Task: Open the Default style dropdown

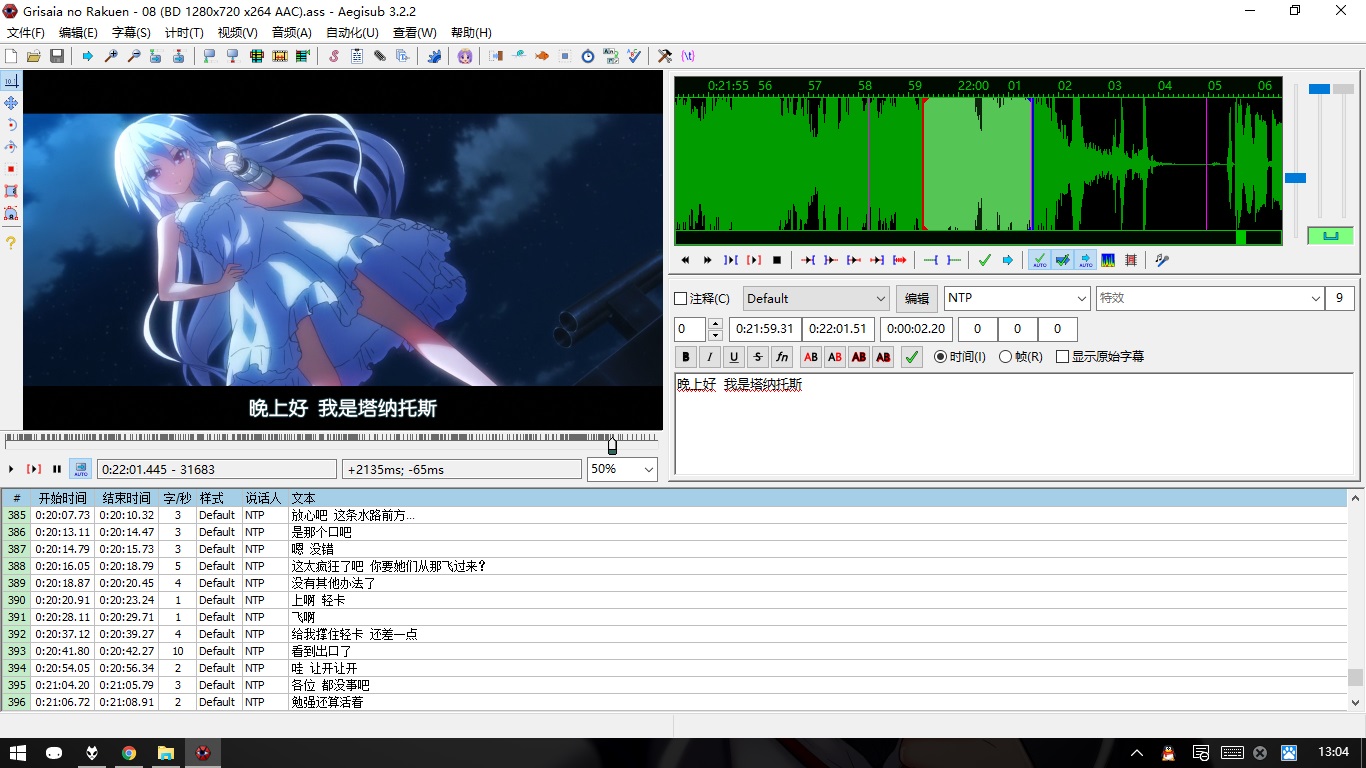Action: 816,298
